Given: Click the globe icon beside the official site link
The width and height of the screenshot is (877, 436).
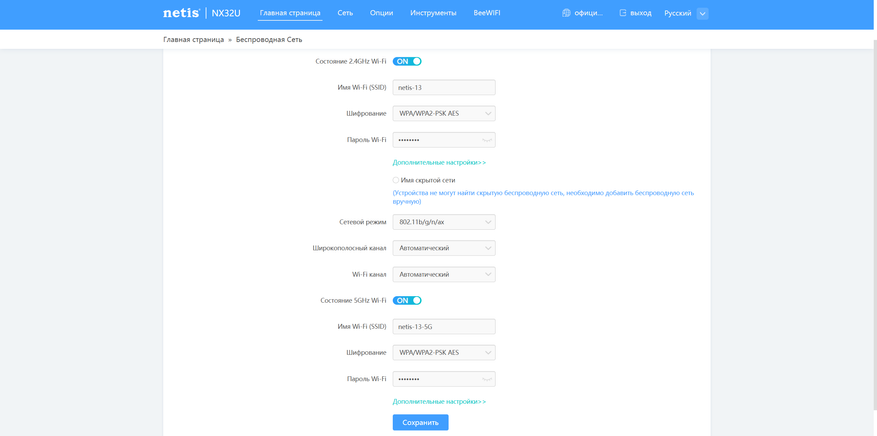Looking at the screenshot, I should [x=566, y=13].
